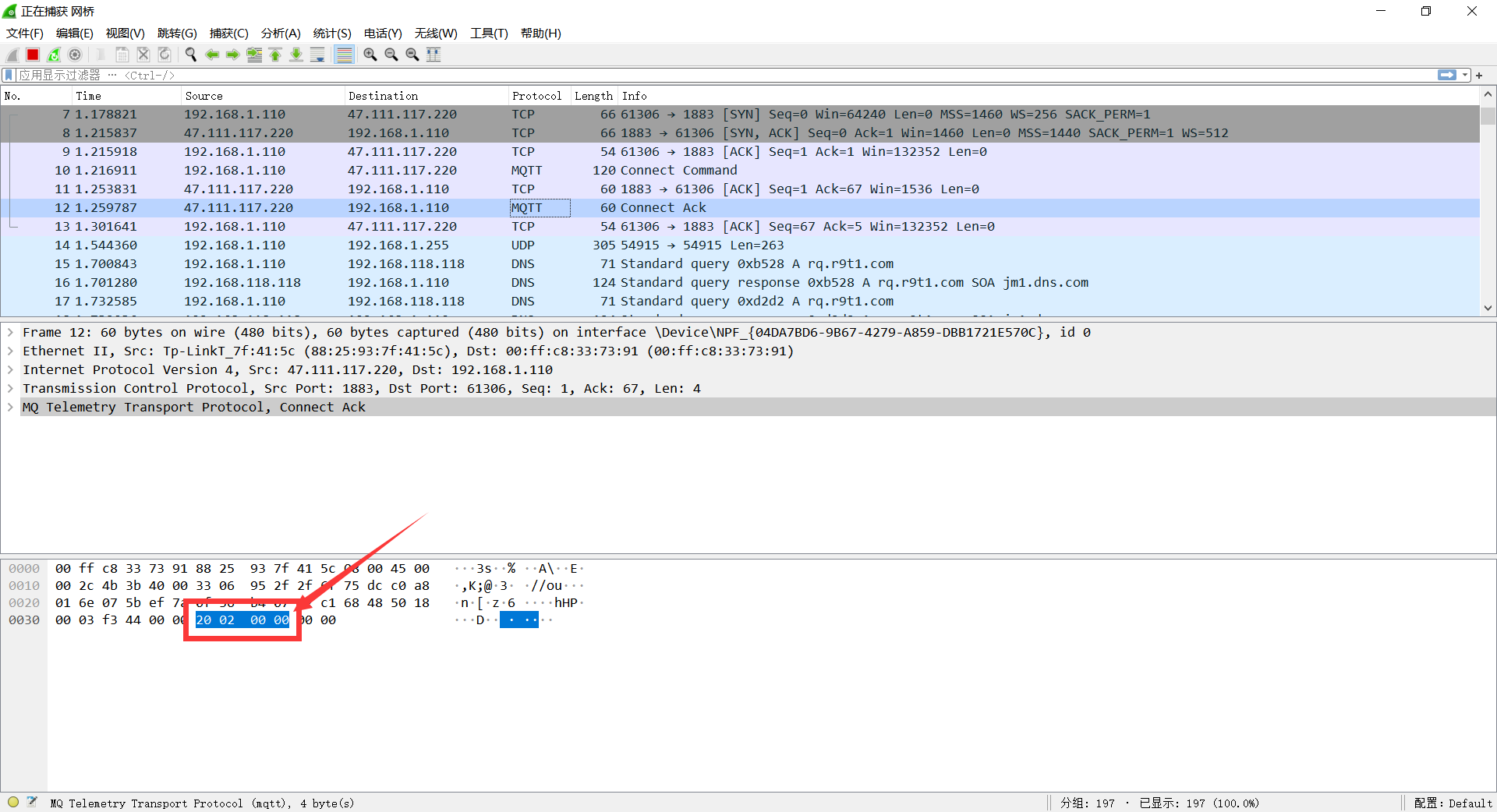Open the 捕获(C) menu
Image resolution: width=1497 pixels, height=812 pixels.
pyautogui.click(x=229, y=34)
